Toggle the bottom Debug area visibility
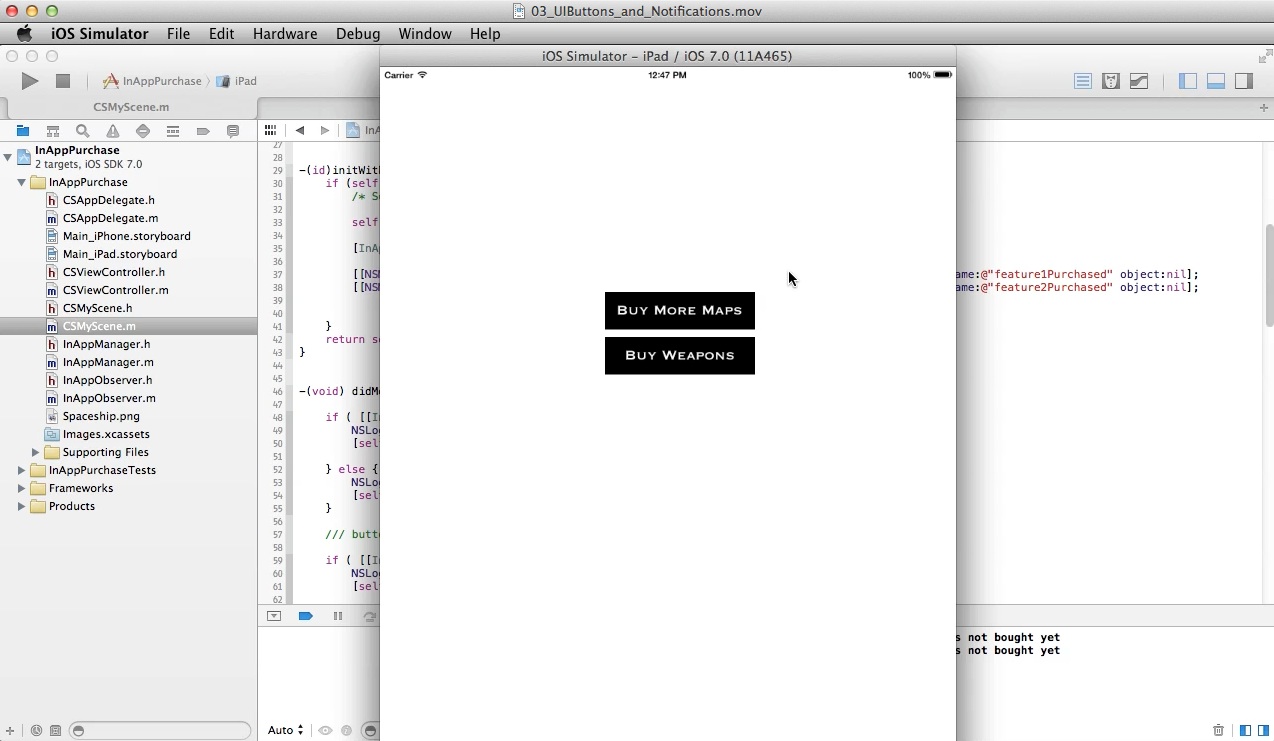The image size is (1274, 741). pos(1216,81)
